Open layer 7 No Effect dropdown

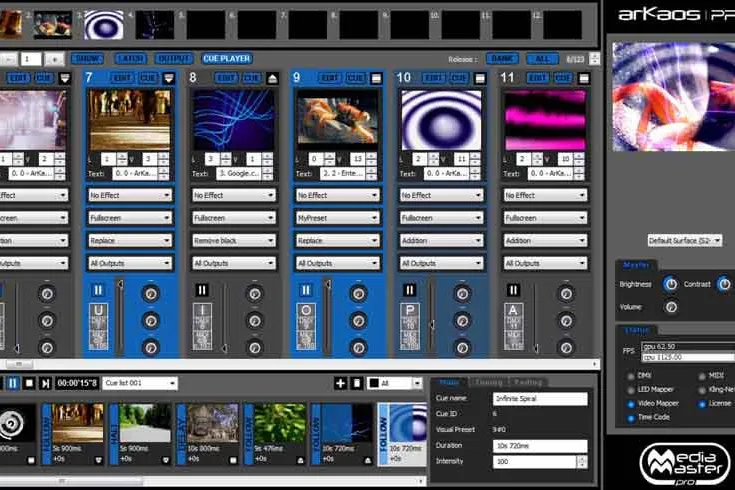pyautogui.click(x=130, y=195)
